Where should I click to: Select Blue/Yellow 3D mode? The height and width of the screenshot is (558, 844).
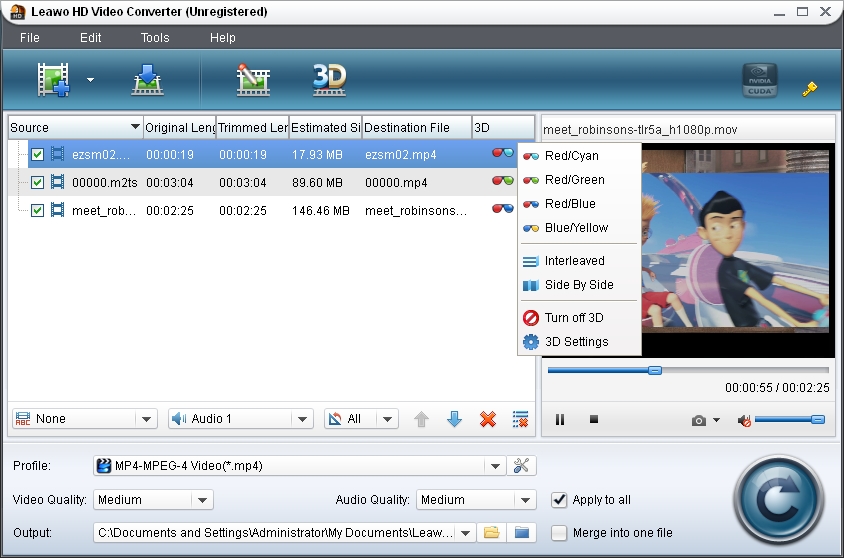click(x=579, y=228)
